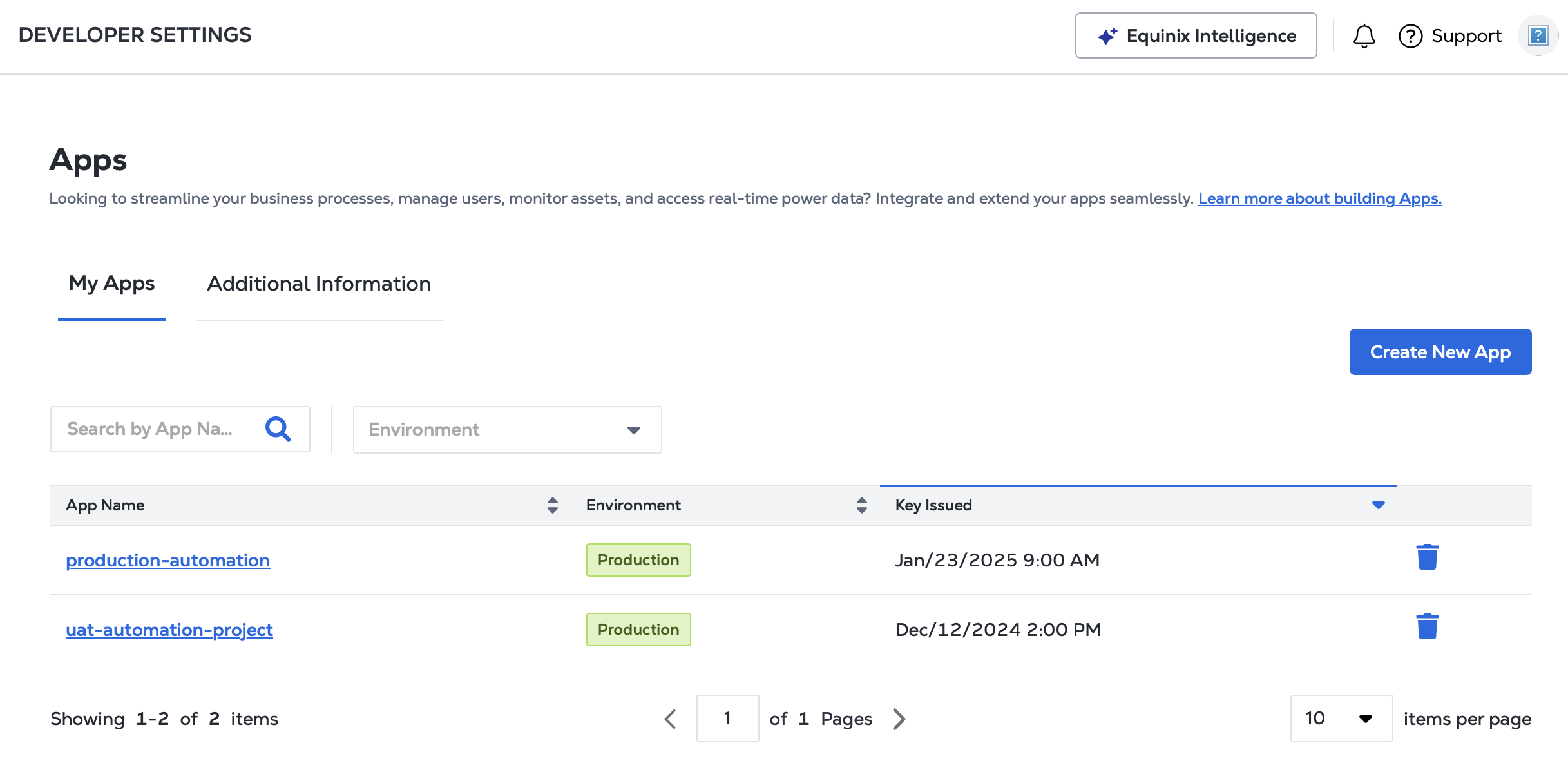Open Learn more about building Apps link
The width and height of the screenshot is (1568, 772).
pos(1319,198)
